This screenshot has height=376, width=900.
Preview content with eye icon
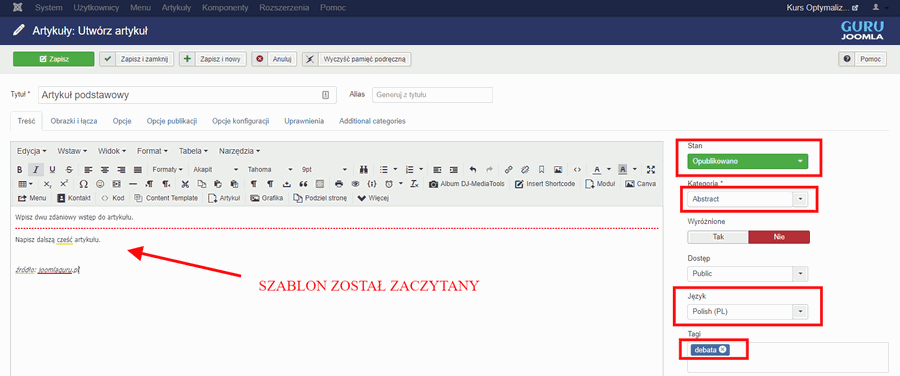tap(355, 184)
